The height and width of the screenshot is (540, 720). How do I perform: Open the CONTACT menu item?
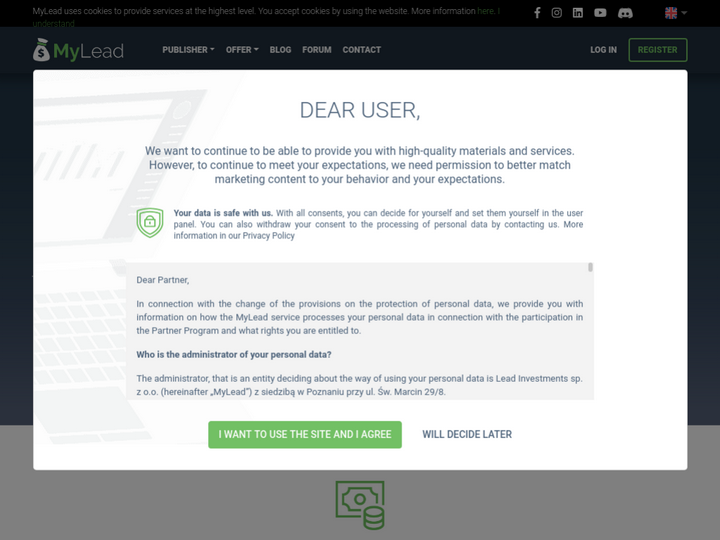tap(362, 50)
